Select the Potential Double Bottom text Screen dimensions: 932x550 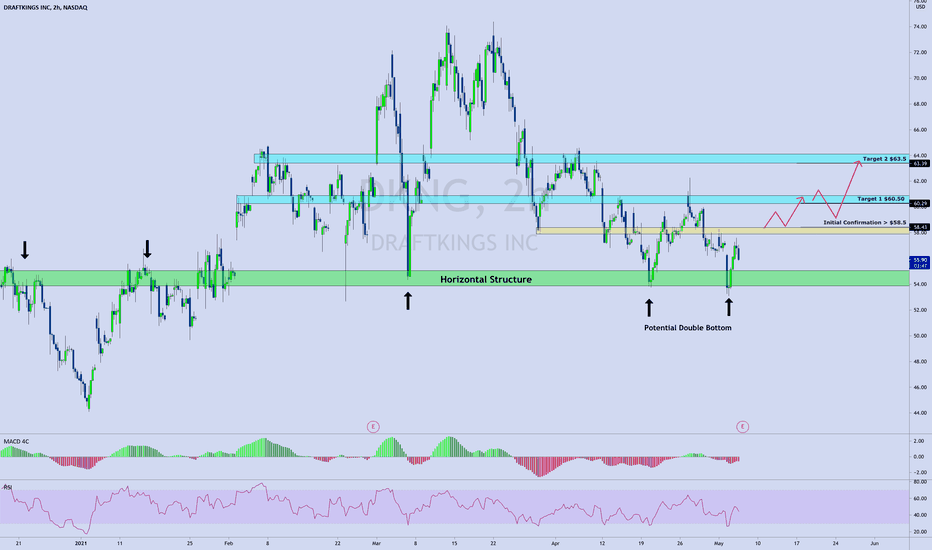[688, 328]
